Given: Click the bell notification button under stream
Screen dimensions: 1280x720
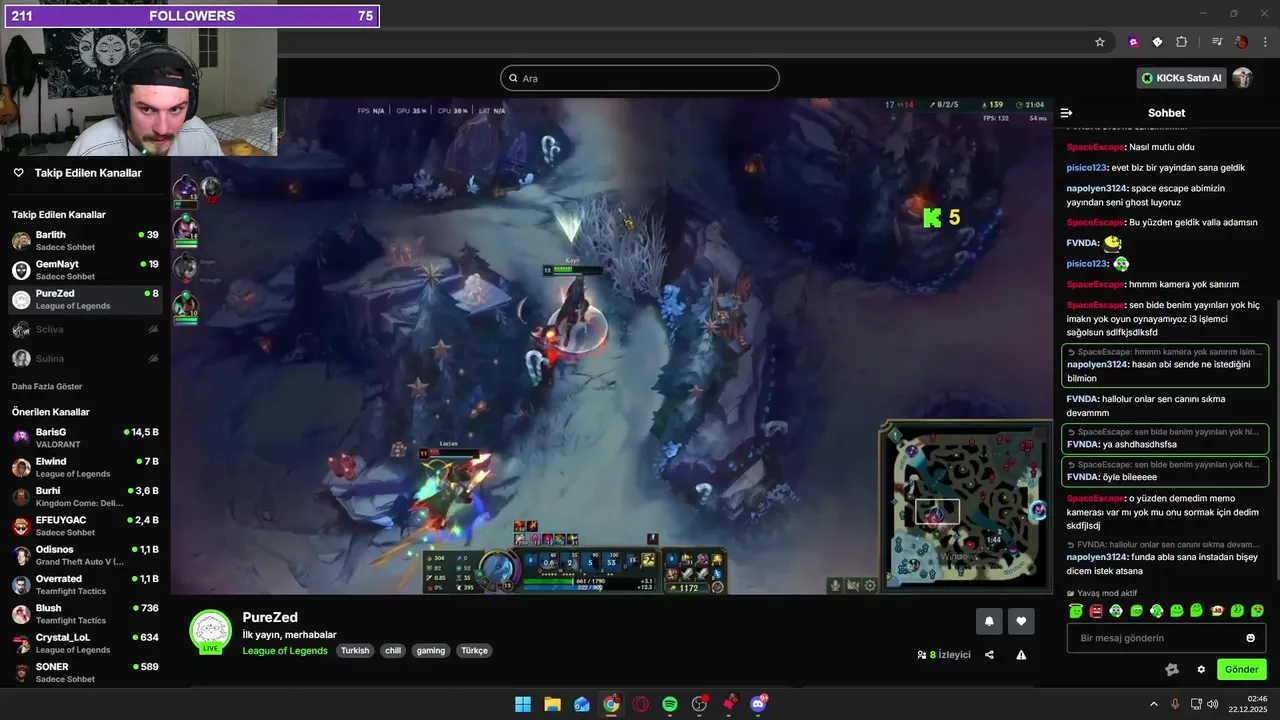Looking at the screenshot, I should 989,621.
